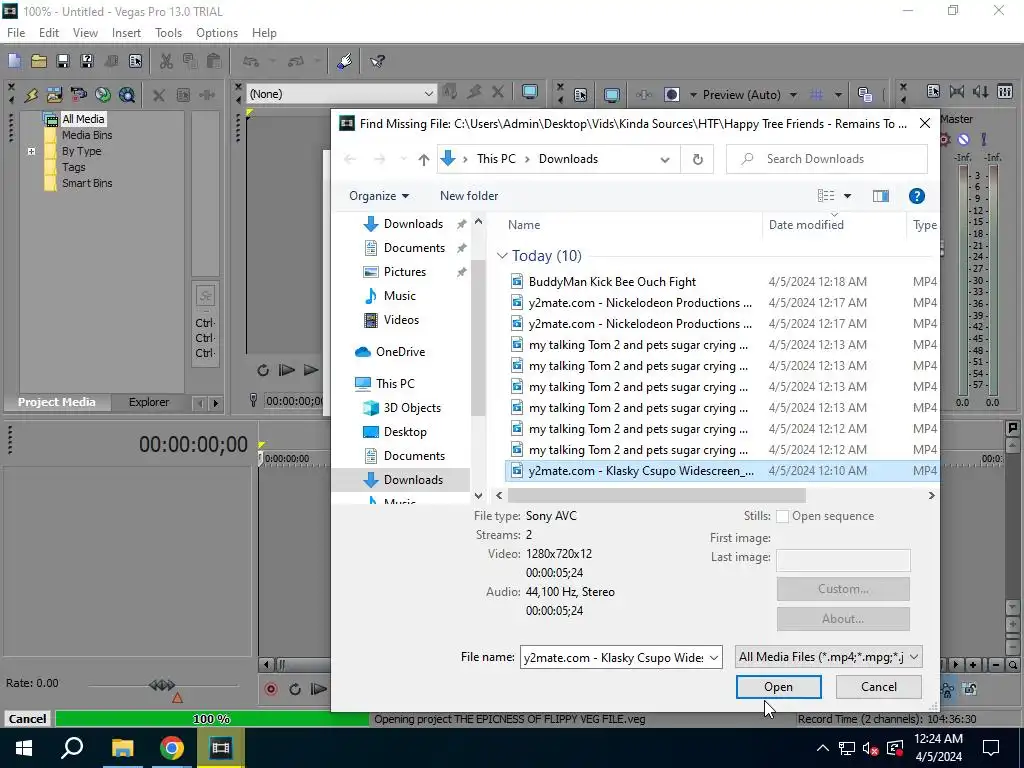Click the Cut scissors icon
The height and width of the screenshot is (768, 1024).
(166, 61)
